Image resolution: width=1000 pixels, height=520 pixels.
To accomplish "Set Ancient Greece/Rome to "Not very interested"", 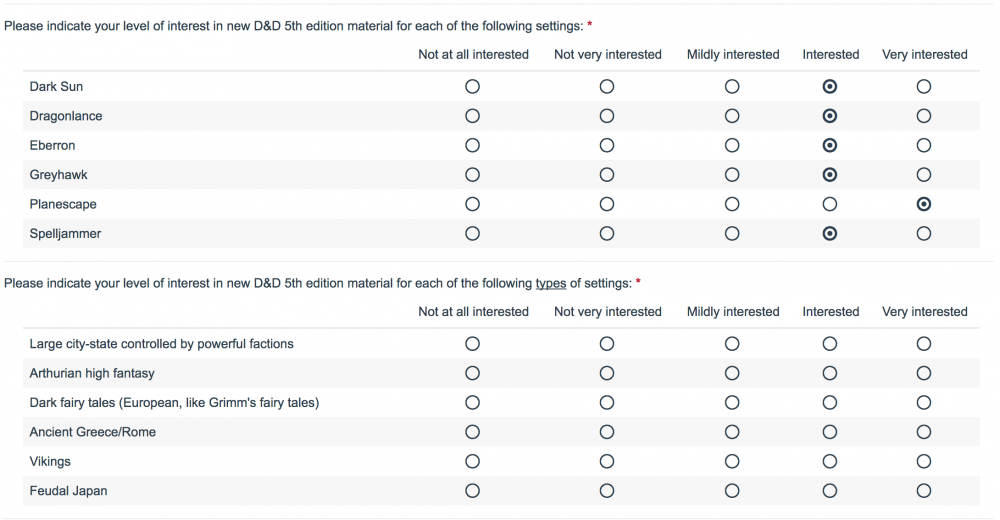I will click(x=607, y=432).
